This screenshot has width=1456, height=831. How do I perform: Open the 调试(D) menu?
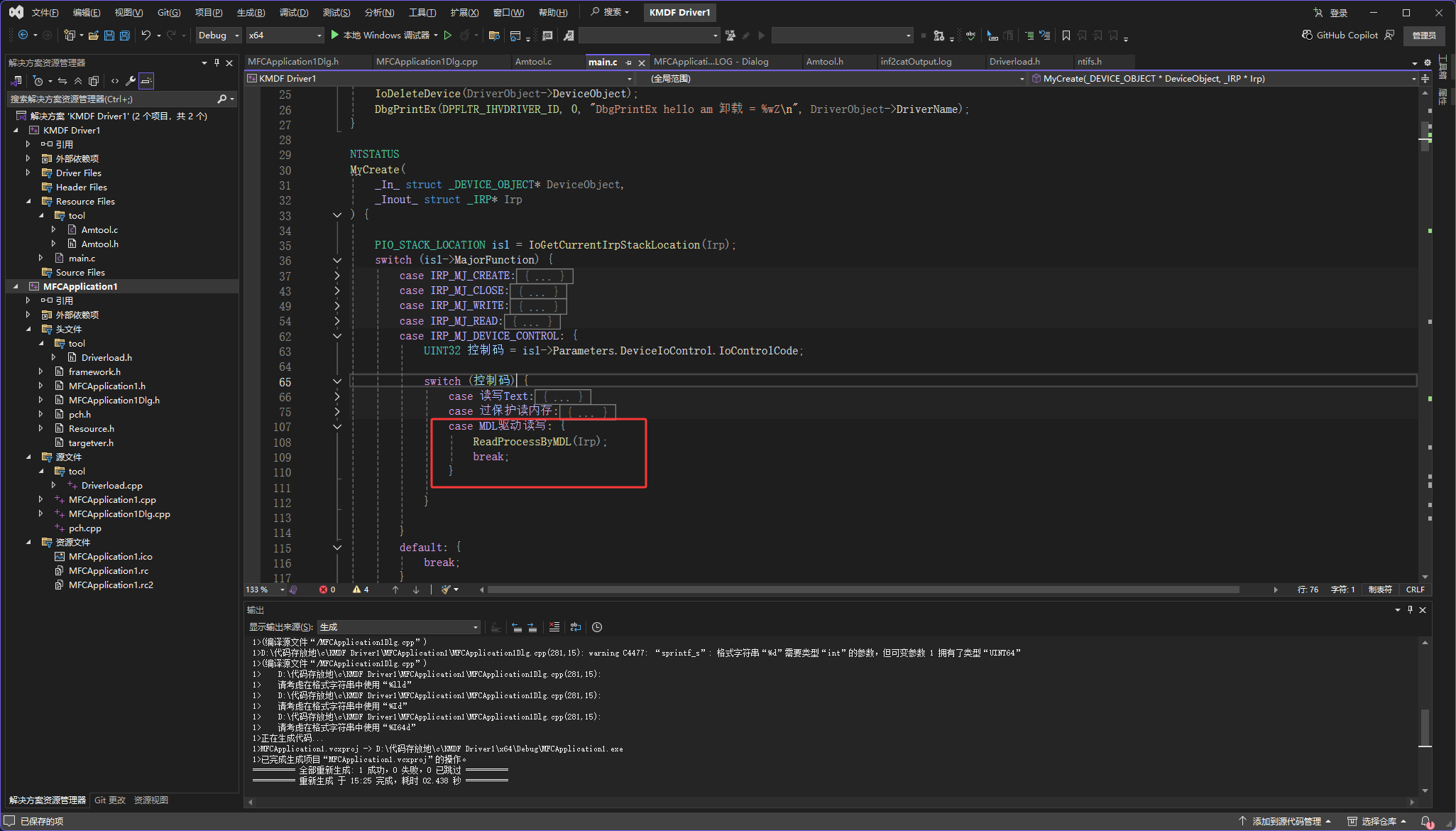[293, 12]
